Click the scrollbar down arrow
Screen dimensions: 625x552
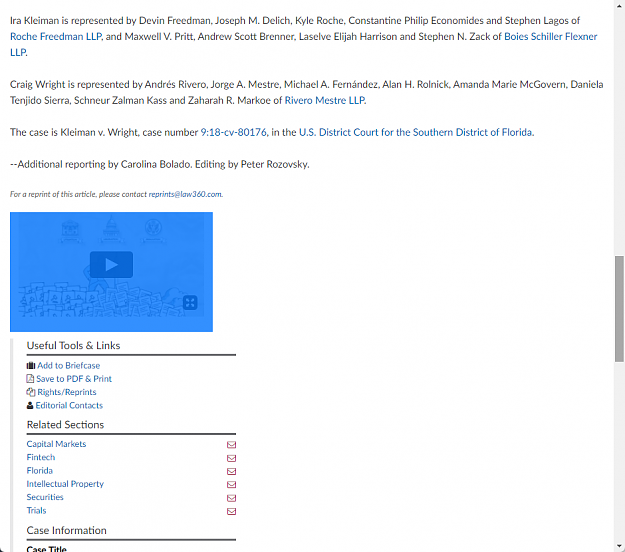point(619,546)
